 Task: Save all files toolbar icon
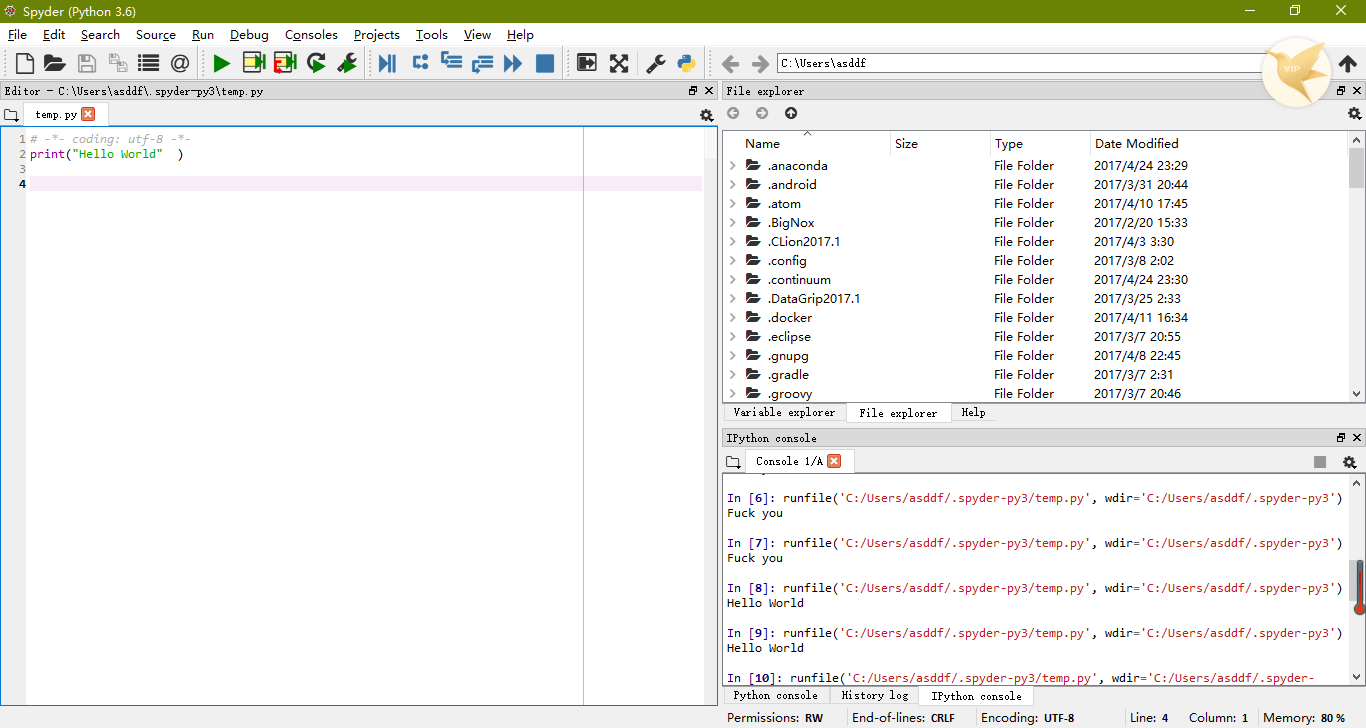point(118,63)
